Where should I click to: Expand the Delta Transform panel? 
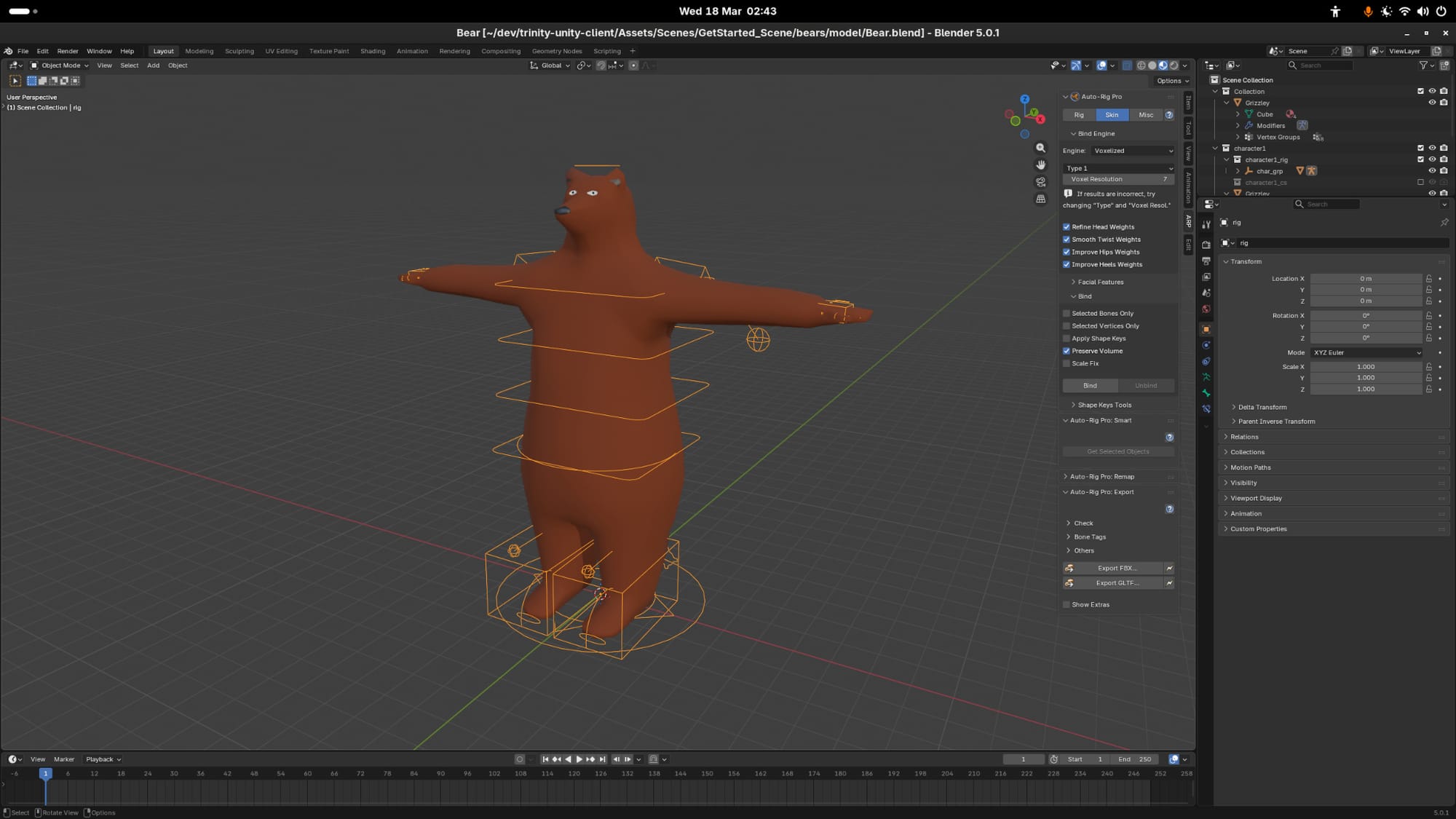1262,408
